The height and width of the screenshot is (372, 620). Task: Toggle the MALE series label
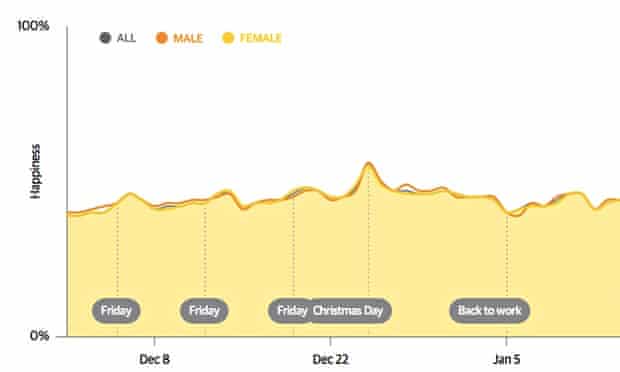[x=188, y=38]
